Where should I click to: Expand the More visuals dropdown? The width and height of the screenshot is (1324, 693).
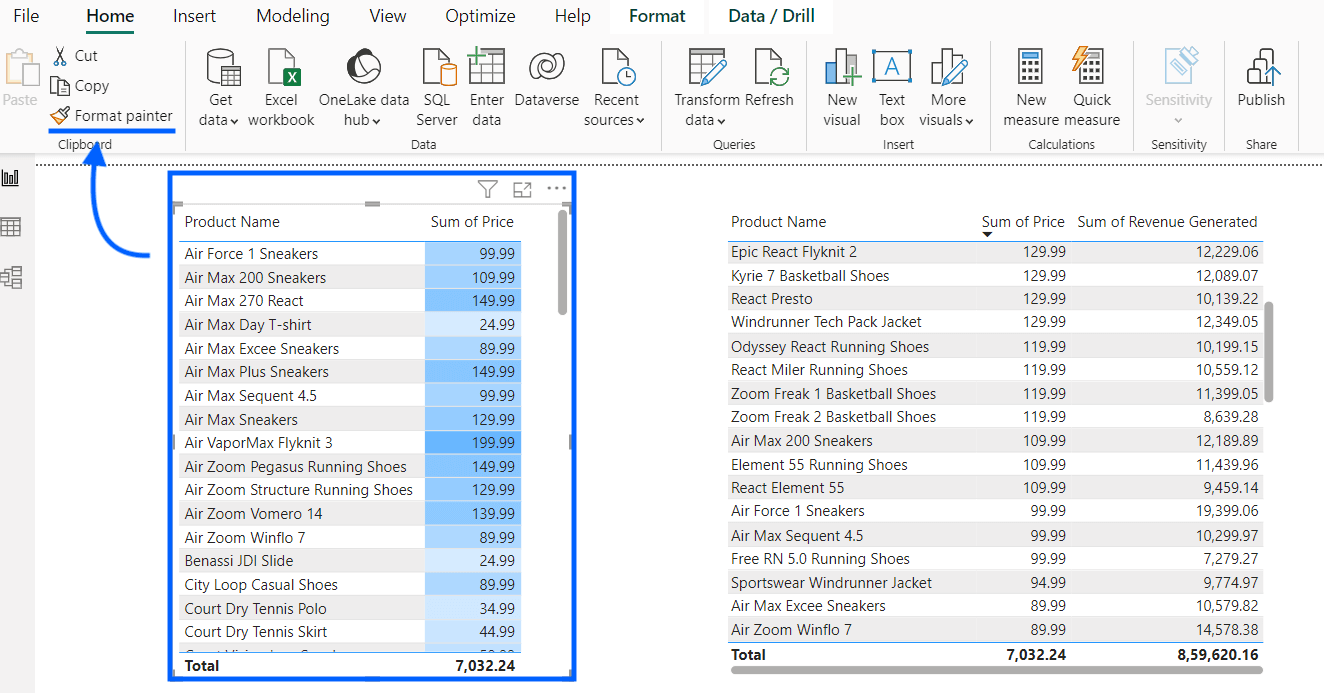point(969,121)
